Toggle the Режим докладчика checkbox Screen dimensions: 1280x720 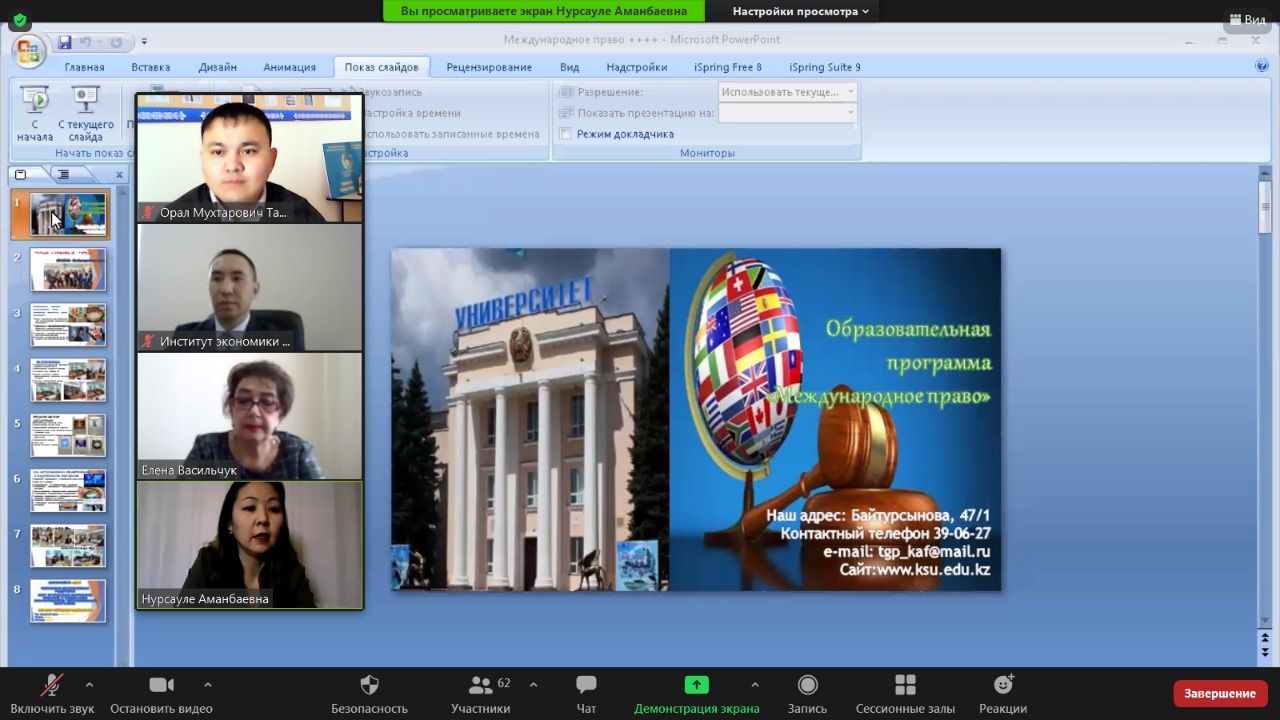(566, 133)
